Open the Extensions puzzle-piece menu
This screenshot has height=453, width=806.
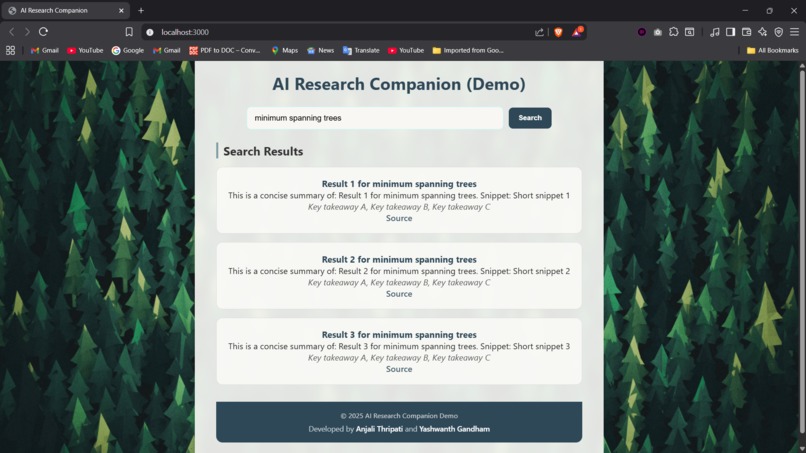coord(673,32)
